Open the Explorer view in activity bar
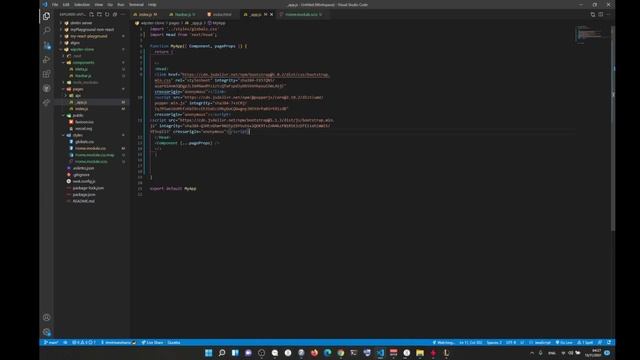 point(47,16)
